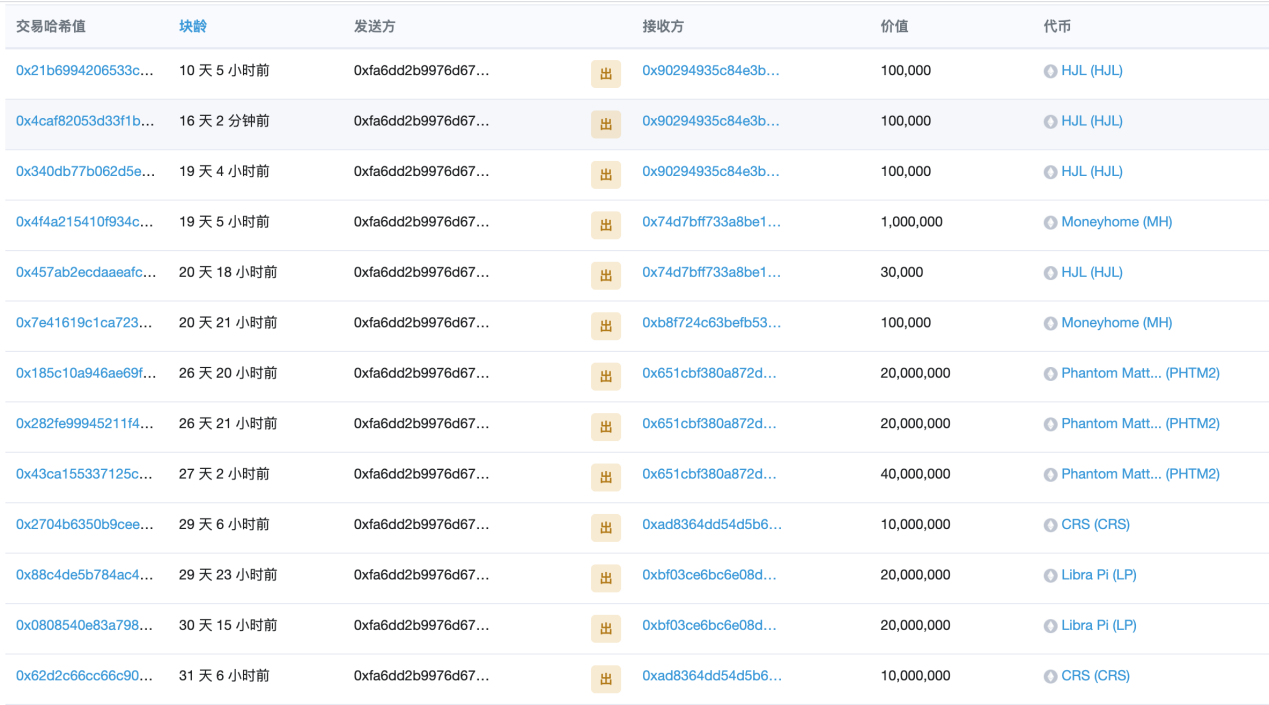Screen dimensions: 1269x705
Task: Click the 出 badge in the 0x21b6994206533c… row
Action: pyautogui.click(x=606, y=74)
